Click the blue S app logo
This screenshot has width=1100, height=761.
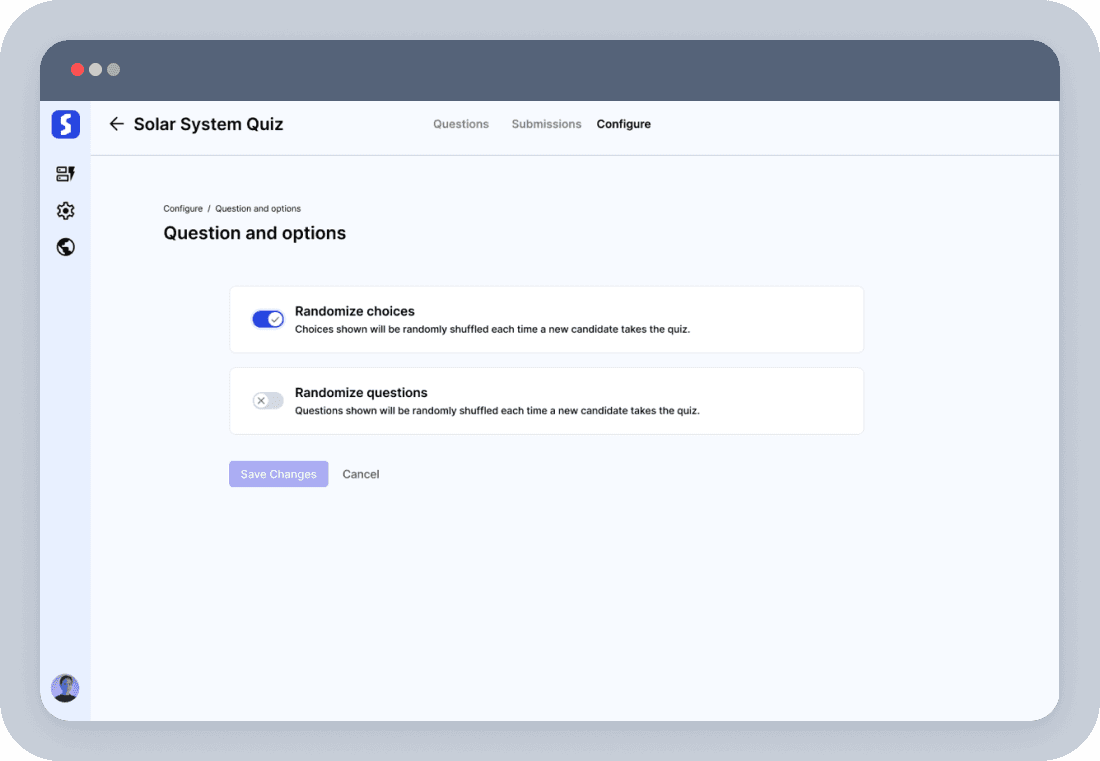coord(65,124)
